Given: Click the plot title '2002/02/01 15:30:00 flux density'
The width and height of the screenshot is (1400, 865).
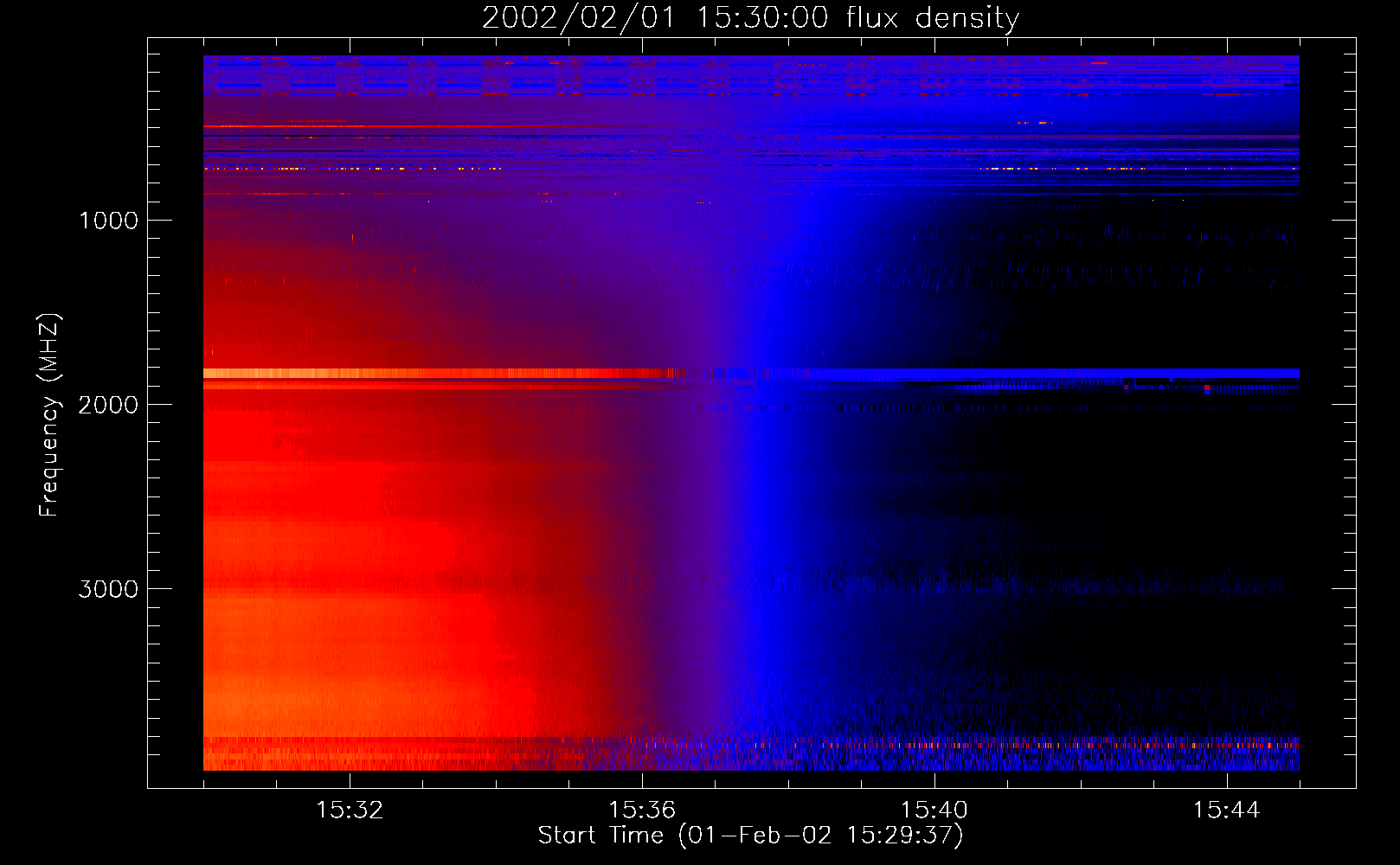Looking at the screenshot, I should 750,18.
